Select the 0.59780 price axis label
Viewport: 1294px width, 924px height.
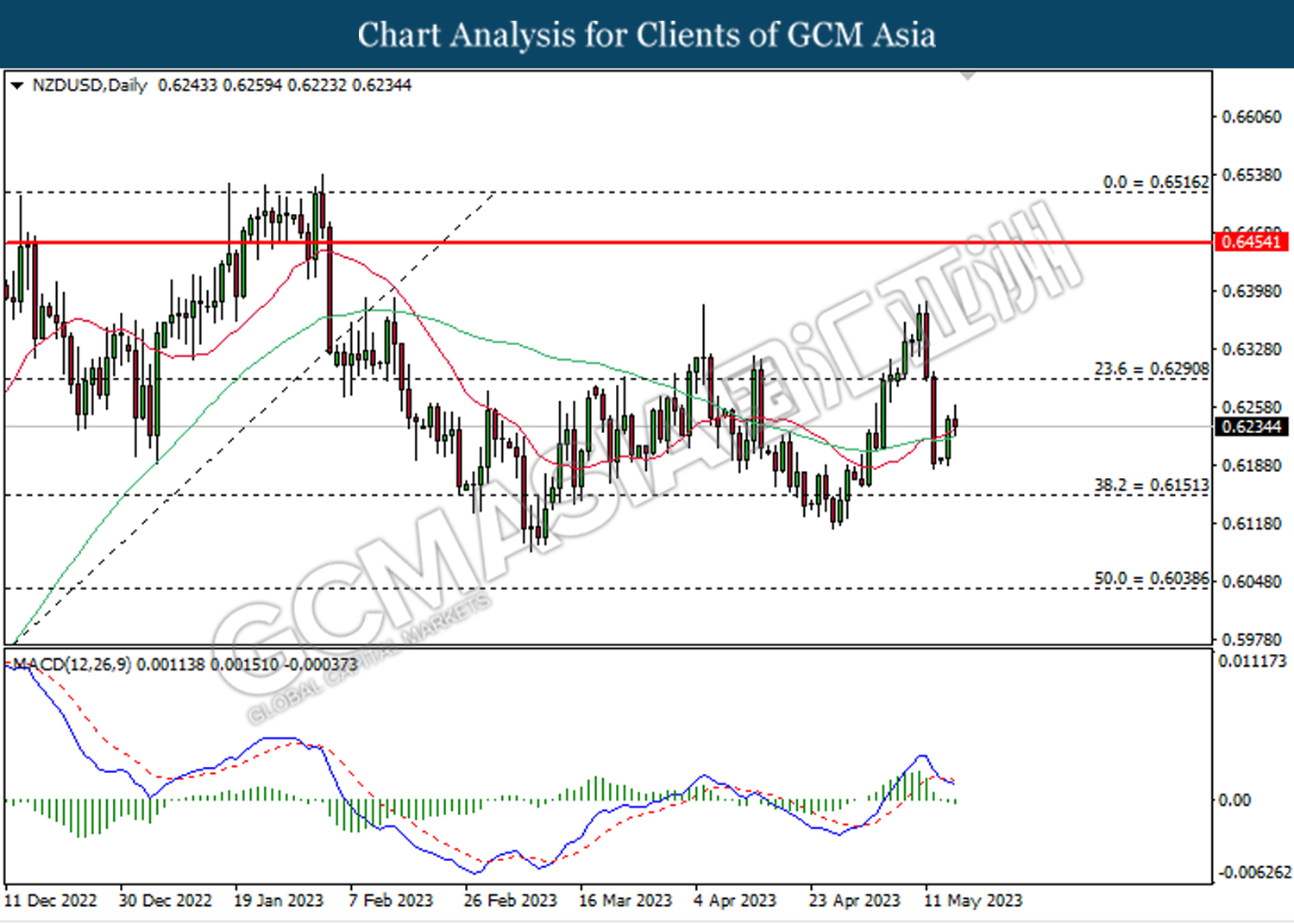tap(1252, 639)
